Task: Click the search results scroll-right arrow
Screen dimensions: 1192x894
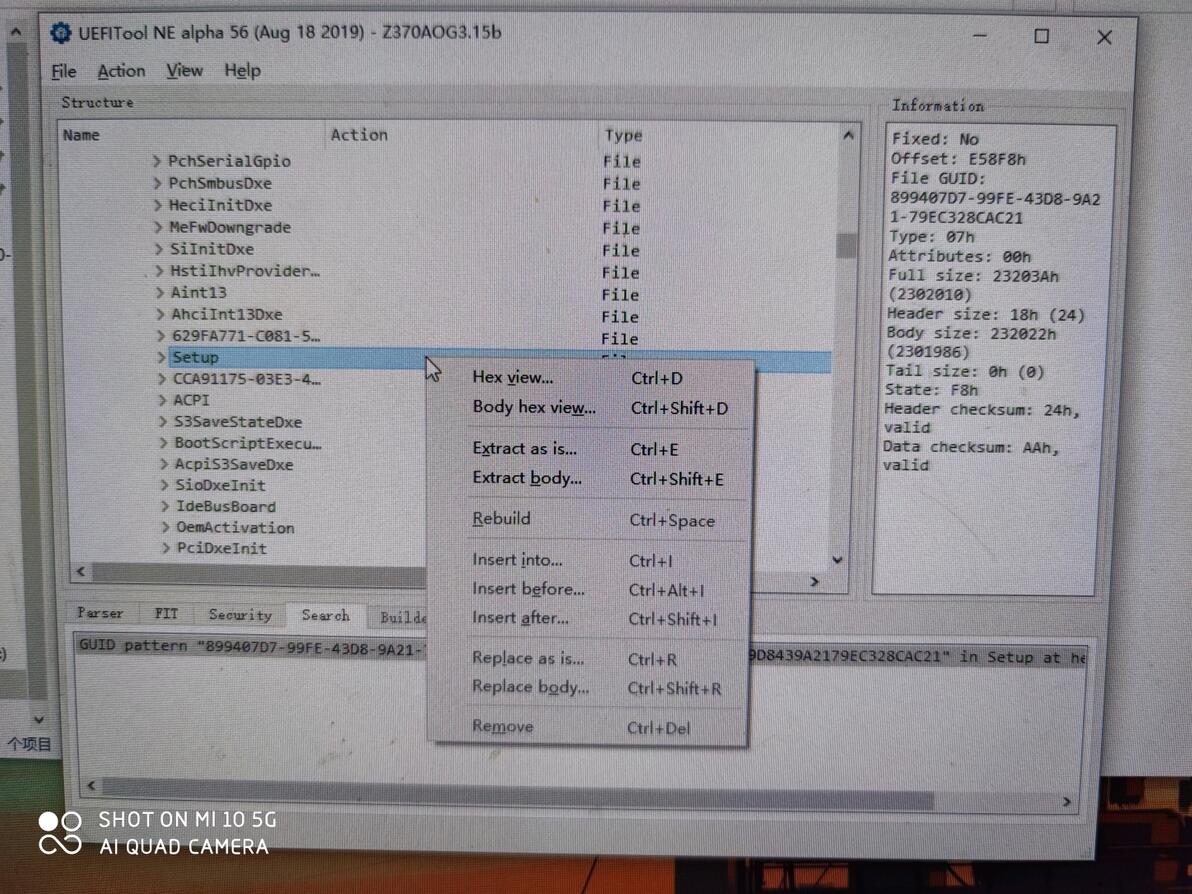Action: click(x=1067, y=801)
